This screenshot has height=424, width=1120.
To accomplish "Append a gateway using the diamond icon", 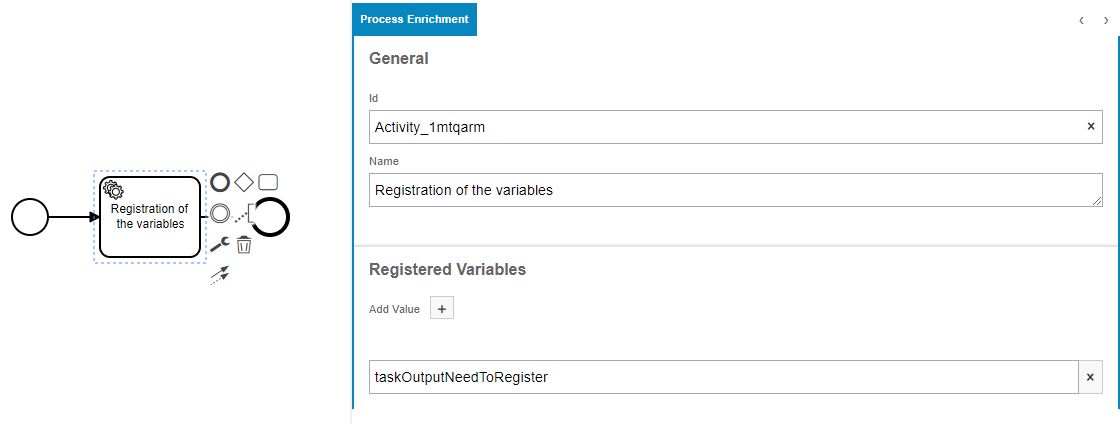I will click(x=244, y=183).
